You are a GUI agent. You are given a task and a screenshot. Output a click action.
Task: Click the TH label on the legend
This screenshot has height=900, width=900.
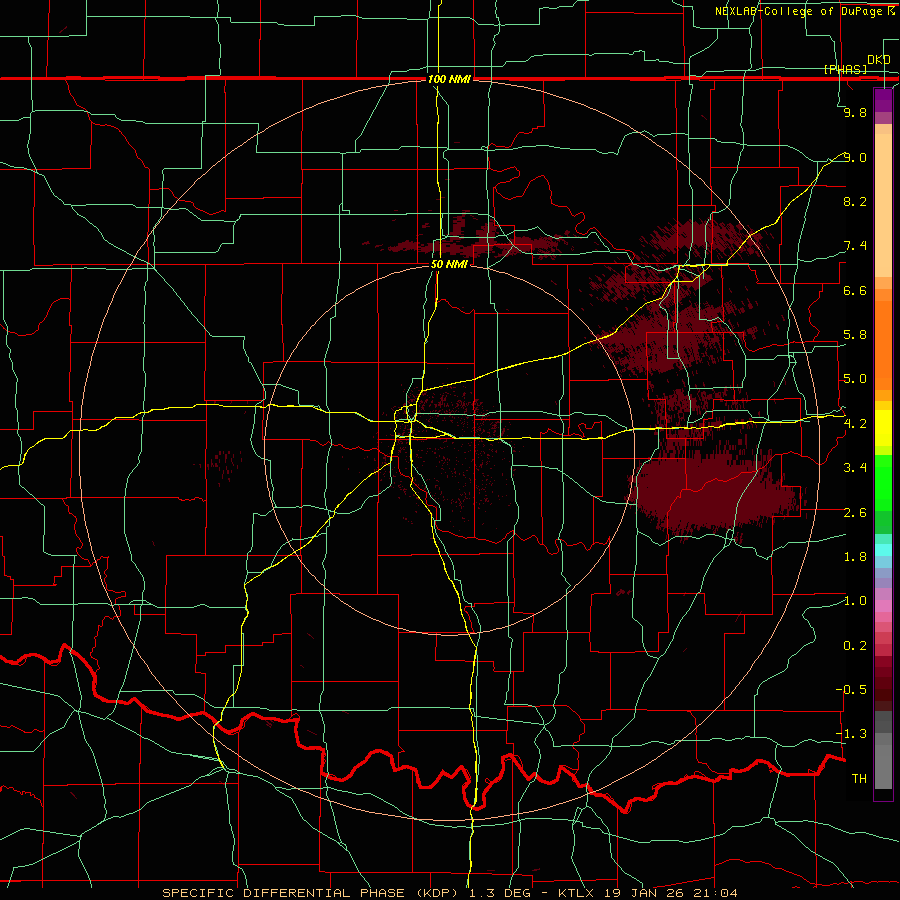859,779
